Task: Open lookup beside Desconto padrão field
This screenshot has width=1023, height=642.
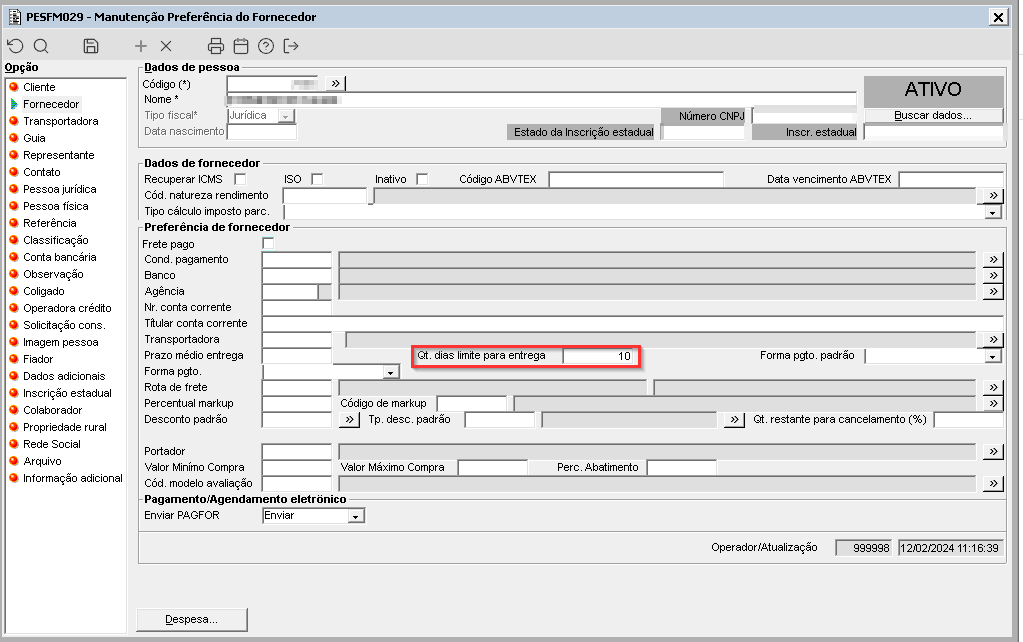Action: pos(349,420)
